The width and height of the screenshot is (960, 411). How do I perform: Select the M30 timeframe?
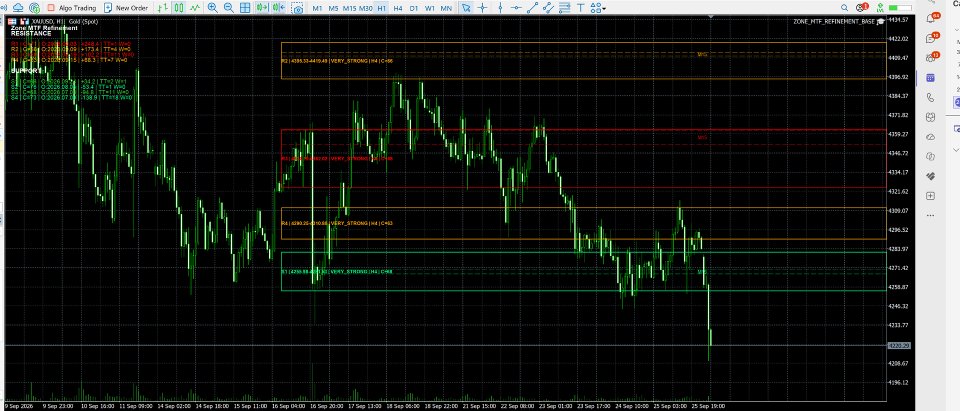[x=366, y=8]
